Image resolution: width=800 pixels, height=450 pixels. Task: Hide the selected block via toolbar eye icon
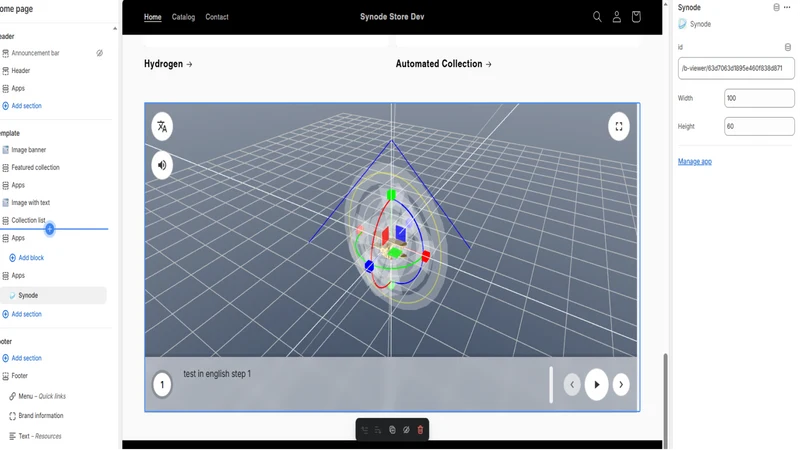pyautogui.click(x=406, y=430)
